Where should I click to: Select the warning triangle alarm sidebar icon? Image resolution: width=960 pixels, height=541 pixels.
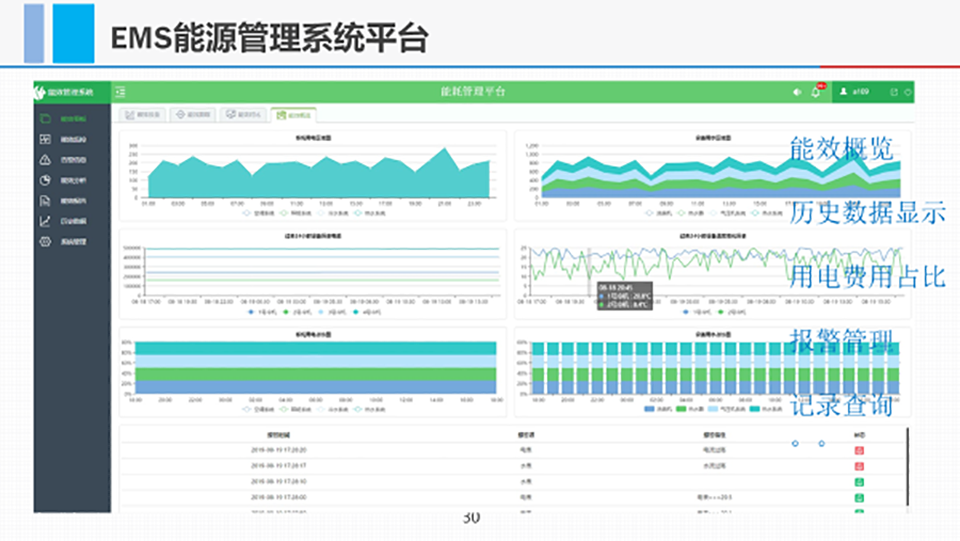pyautogui.click(x=45, y=160)
